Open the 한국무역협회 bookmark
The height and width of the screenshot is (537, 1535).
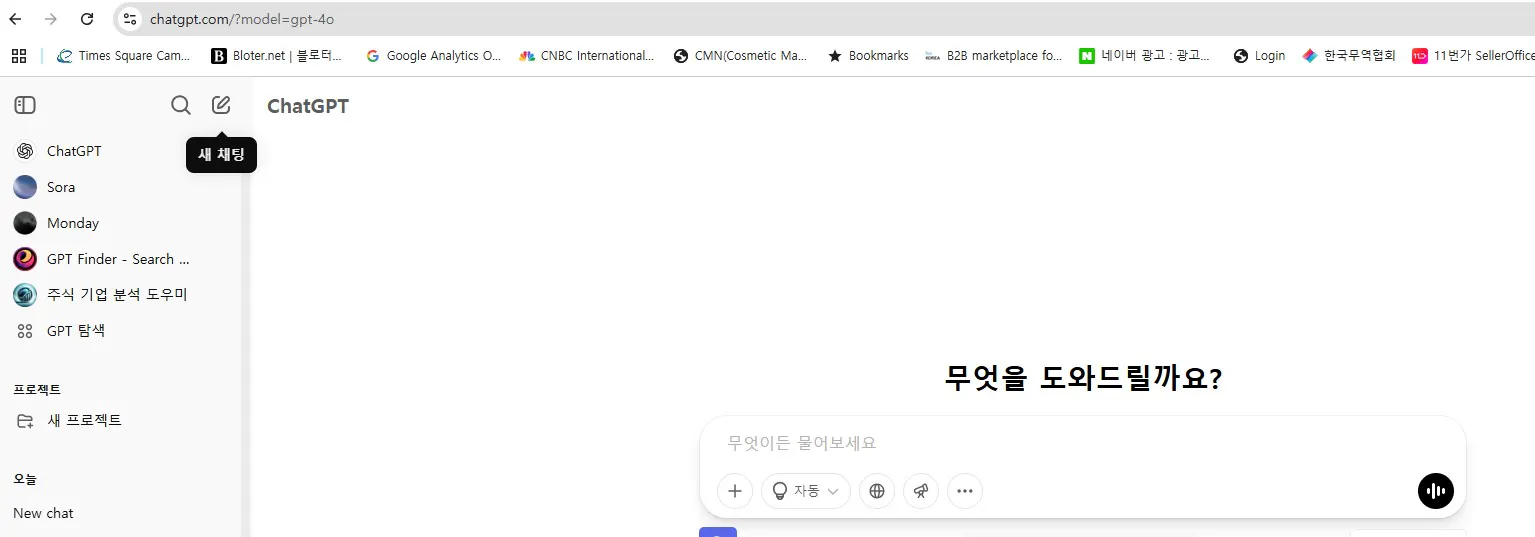click(x=1349, y=56)
